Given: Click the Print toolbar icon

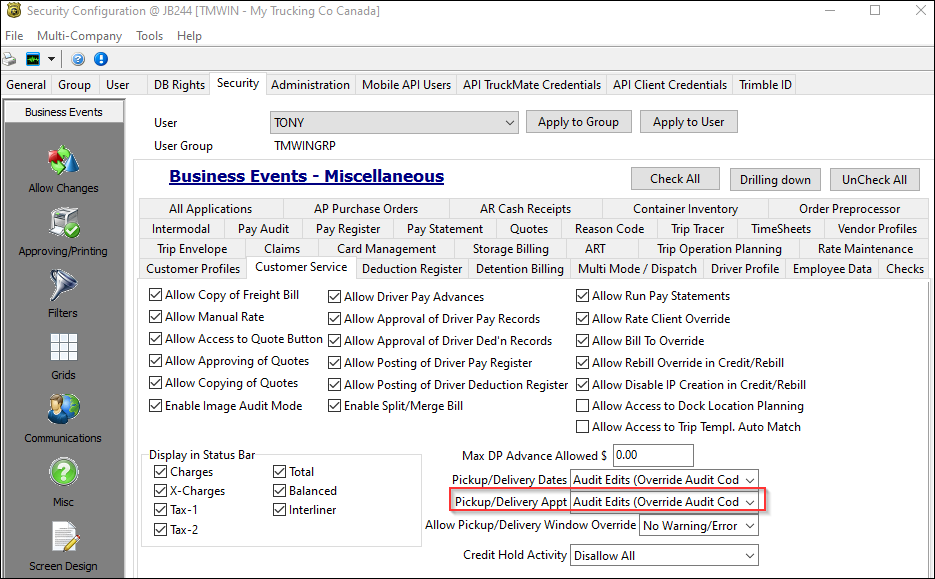Looking at the screenshot, I should pos(10,58).
